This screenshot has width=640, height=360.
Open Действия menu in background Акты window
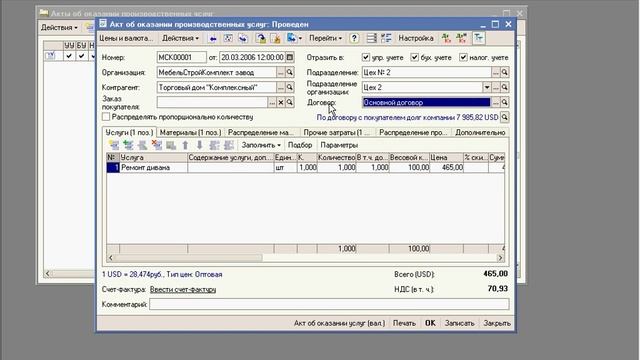pyautogui.click(x=59, y=28)
